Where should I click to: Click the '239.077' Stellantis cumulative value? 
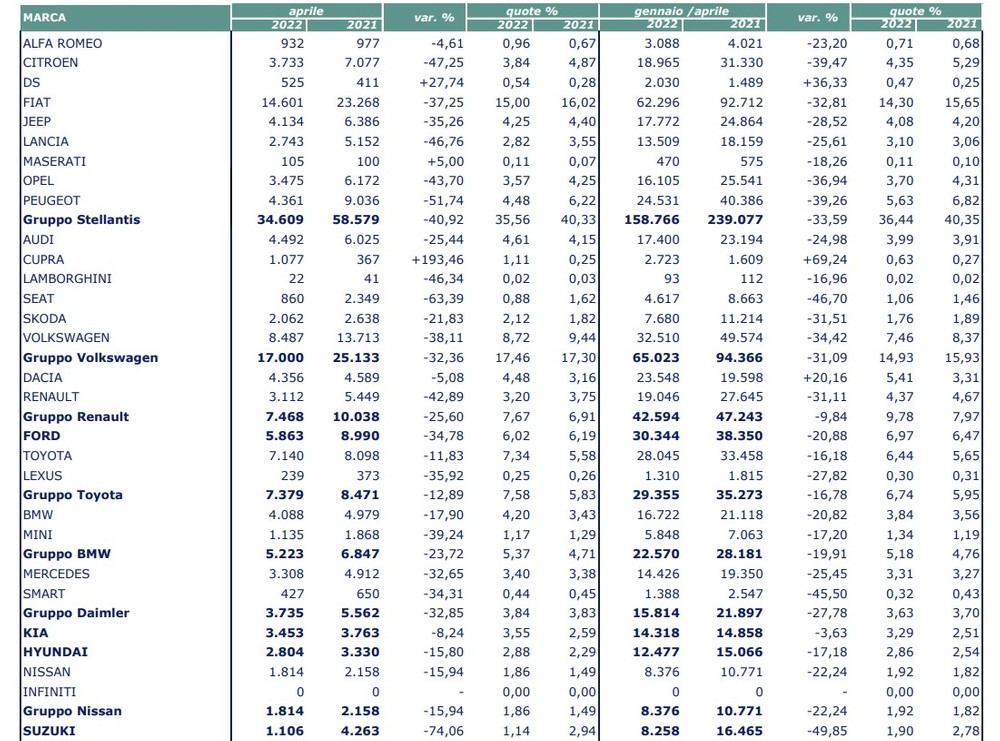point(735,219)
